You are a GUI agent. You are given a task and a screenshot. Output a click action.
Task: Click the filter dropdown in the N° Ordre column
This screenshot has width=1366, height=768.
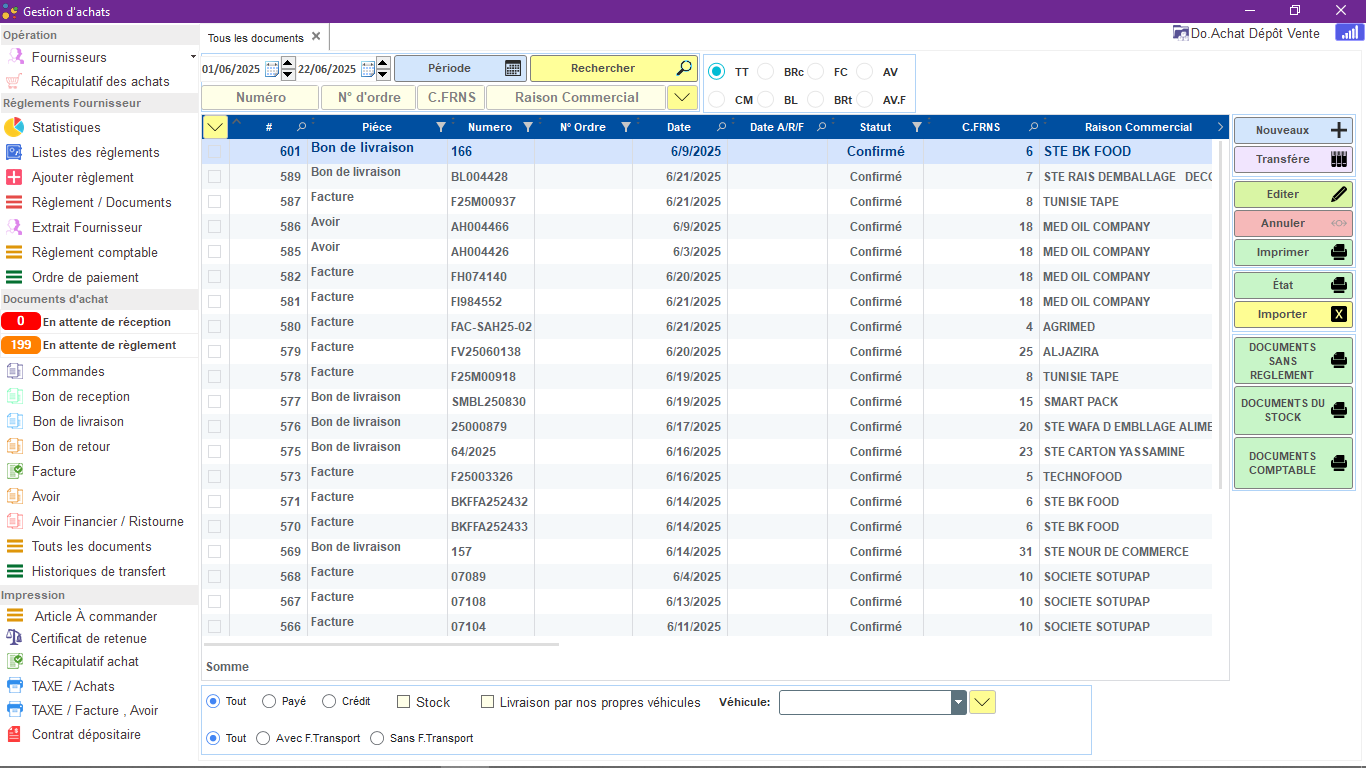626,127
